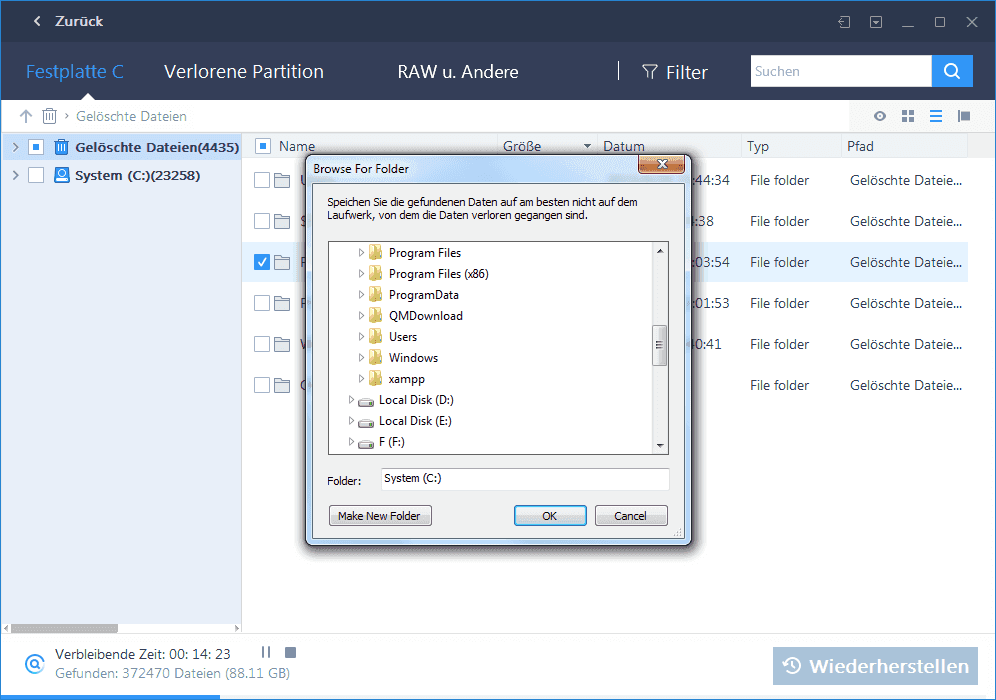The width and height of the screenshot is (996, 700).
Task: Click the Zurück back arrow
Action: click(37, 21)
